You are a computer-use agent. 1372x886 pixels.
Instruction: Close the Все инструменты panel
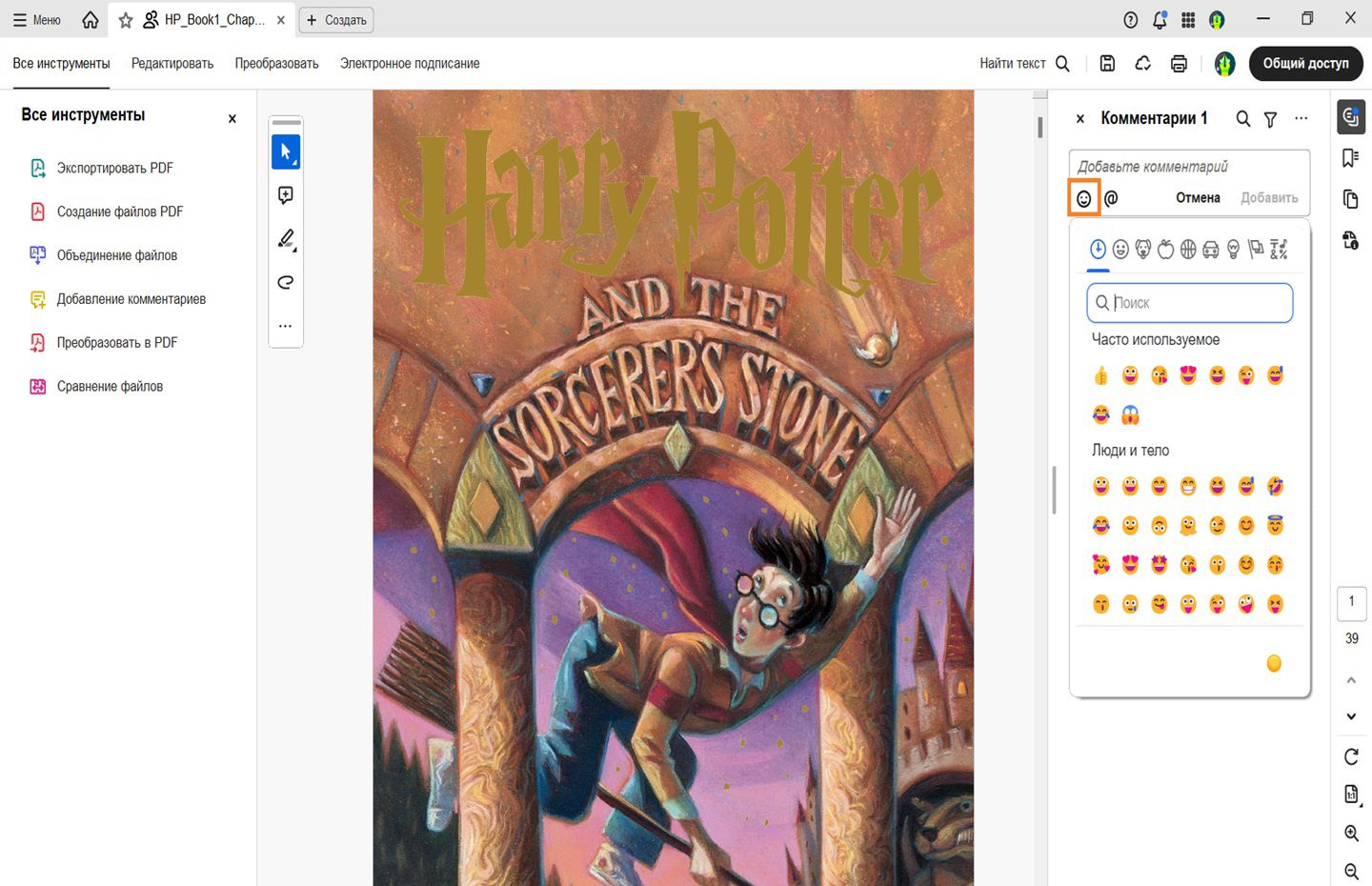pos(232,119)
